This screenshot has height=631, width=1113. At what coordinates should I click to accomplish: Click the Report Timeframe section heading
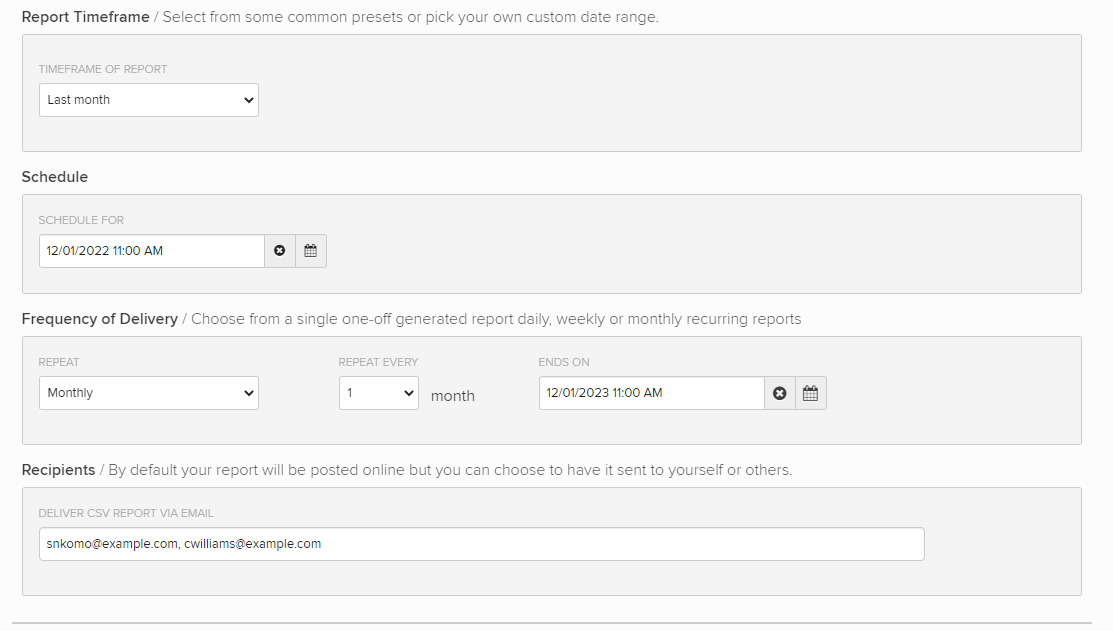point(85,17)
